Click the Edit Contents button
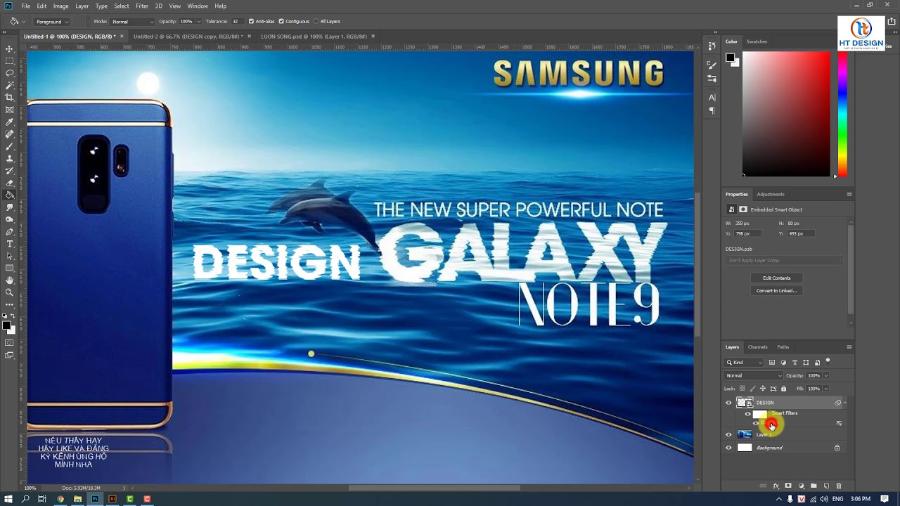Viewport: 900px width, 506px height. (776, 278)
